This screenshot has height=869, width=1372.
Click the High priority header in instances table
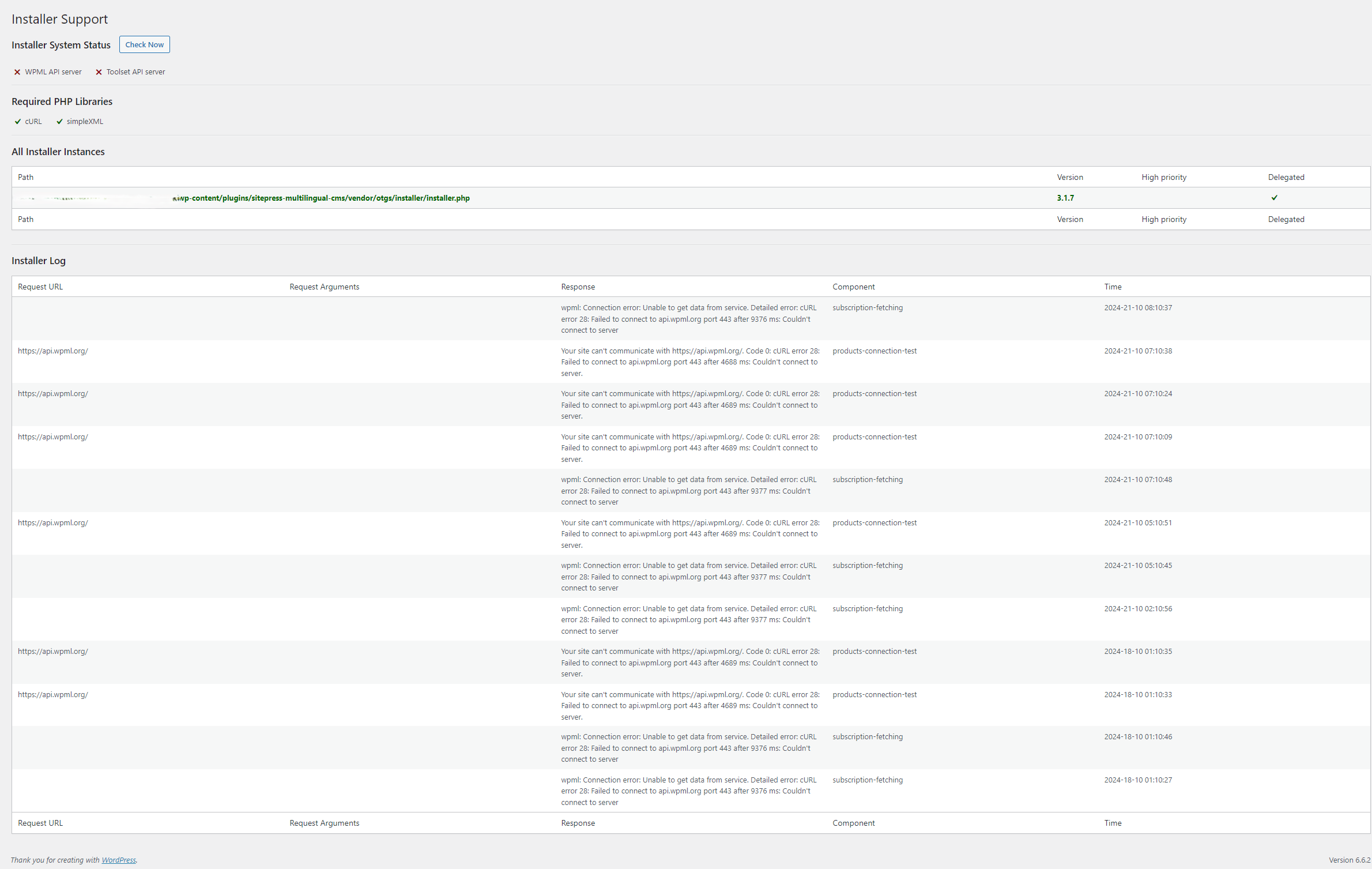[1163, 177]
